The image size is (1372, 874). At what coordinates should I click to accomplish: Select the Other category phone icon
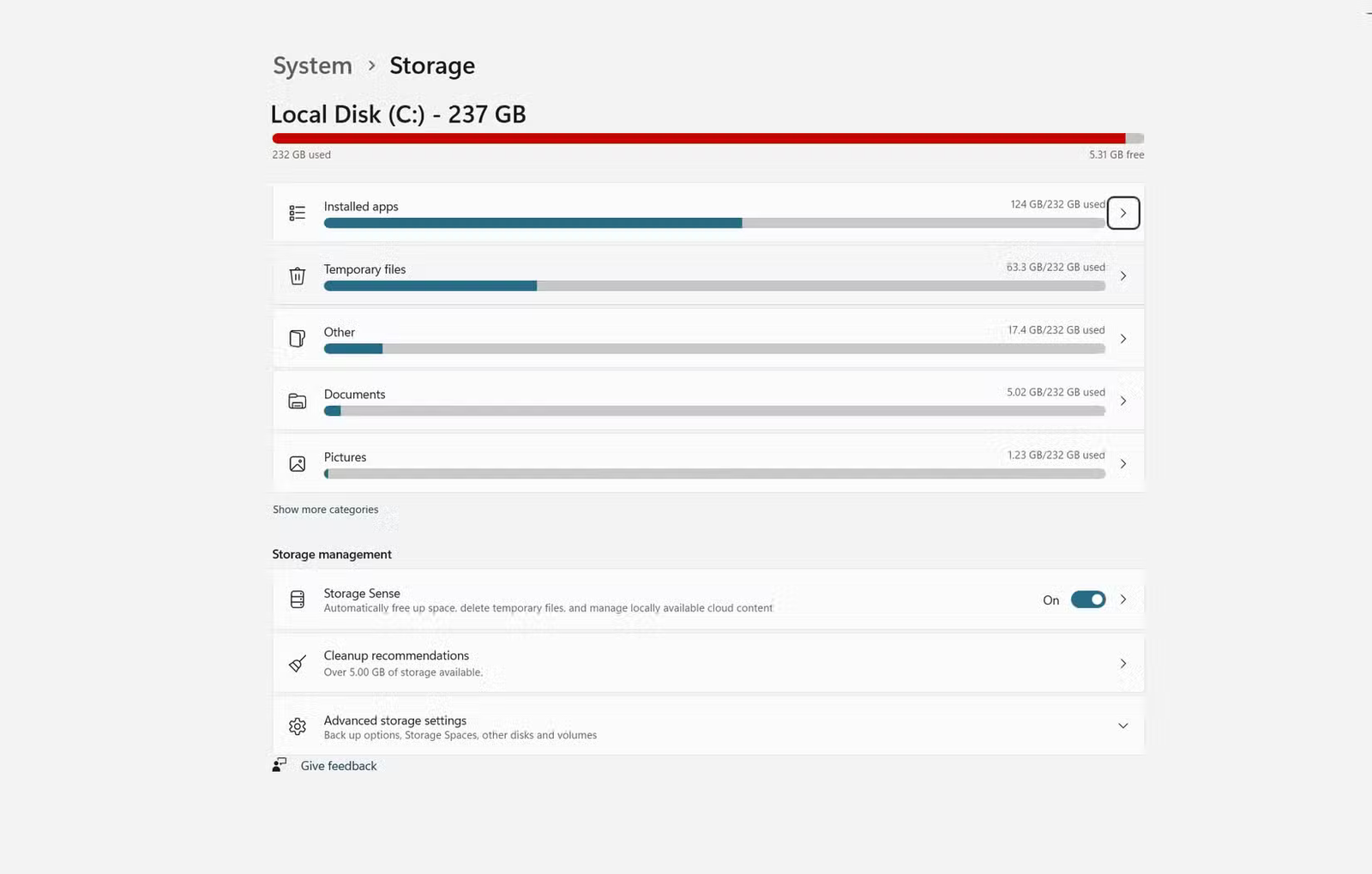pos(296,338)
